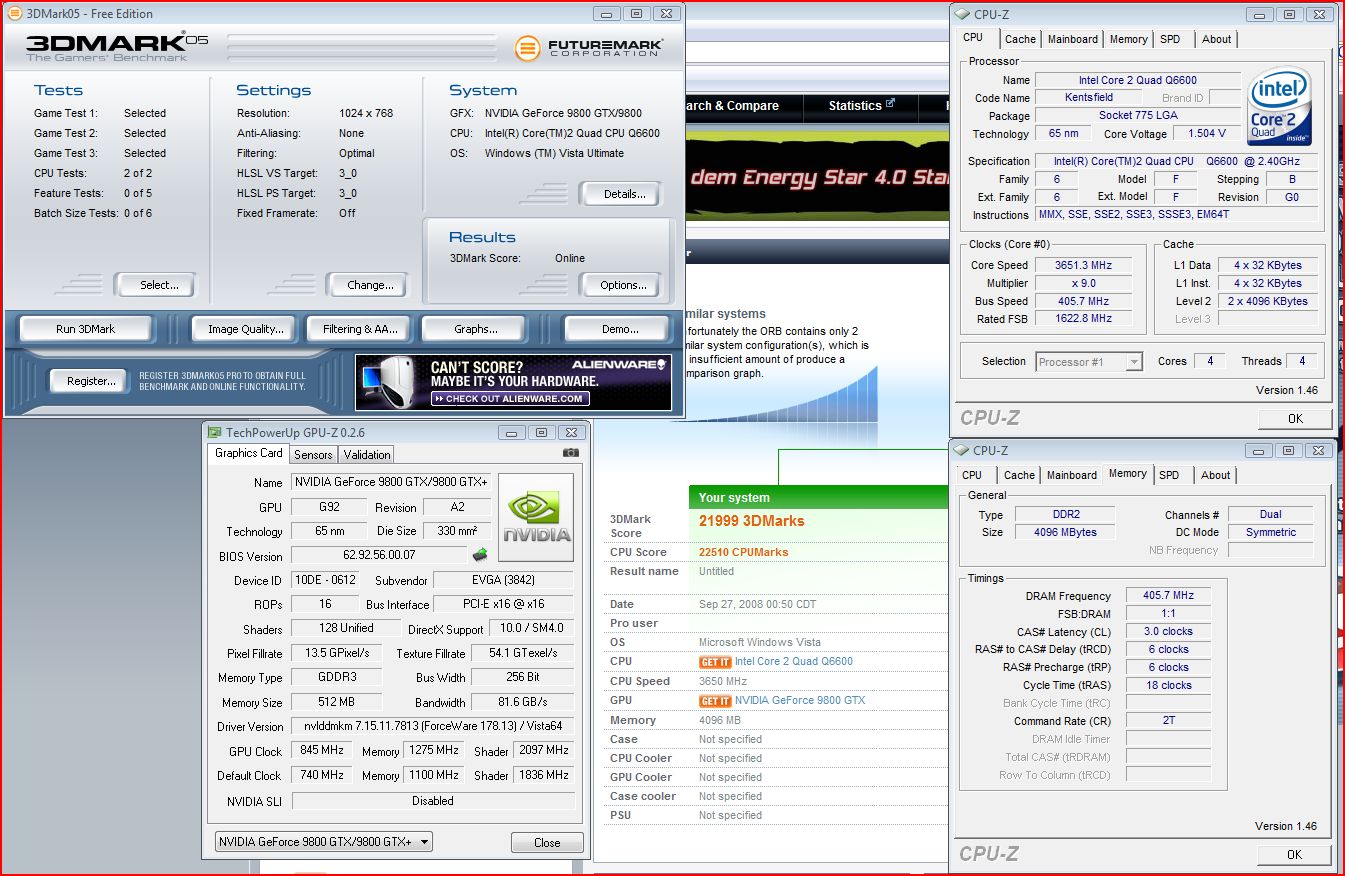Open the SPD tab in top CPU-Z
Viewport: 1345px width, 876px height.
coord(1170,39)
